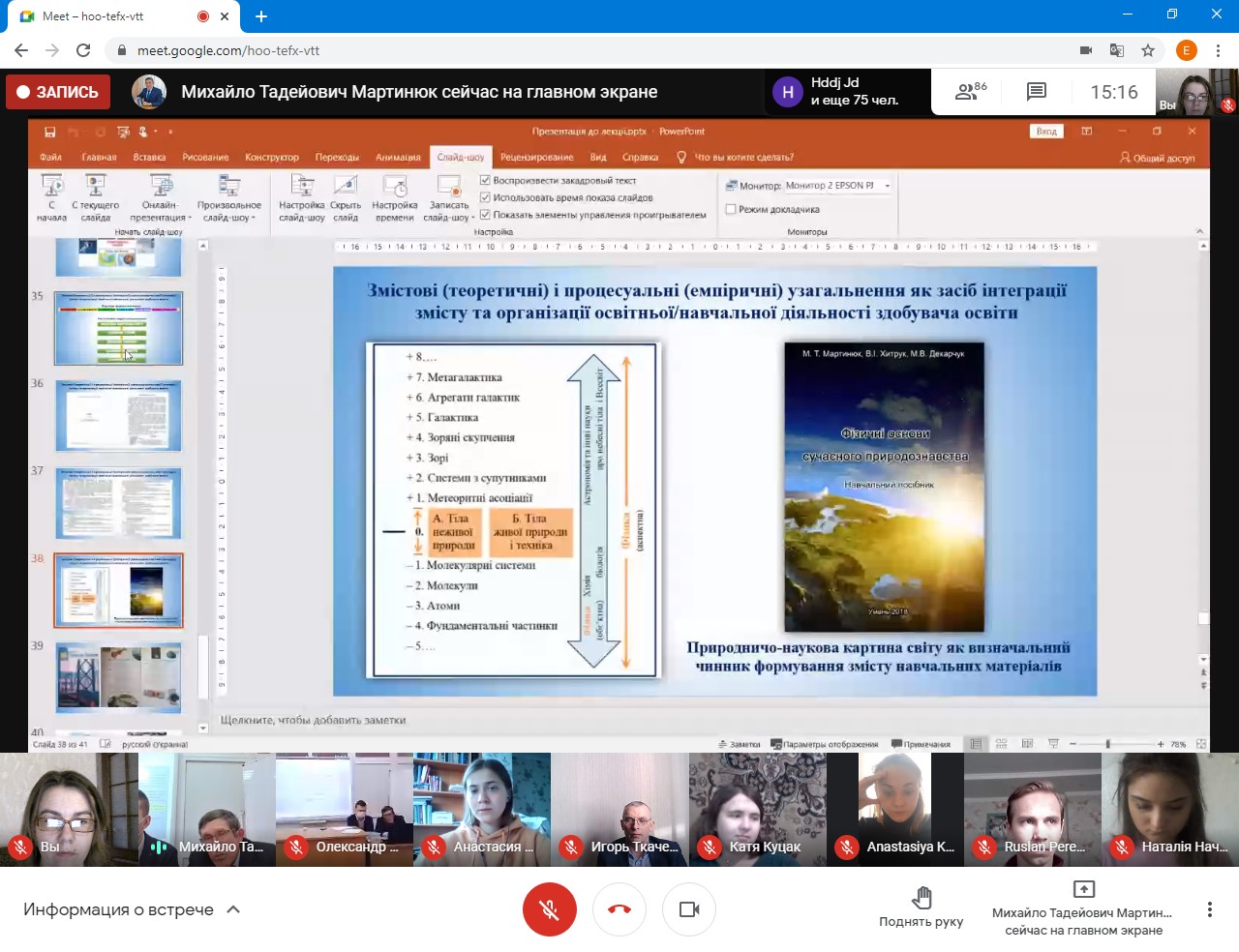
Task: Open the Переходы ribbon tab
Action: pyautogui.click(x=337, y=157)
